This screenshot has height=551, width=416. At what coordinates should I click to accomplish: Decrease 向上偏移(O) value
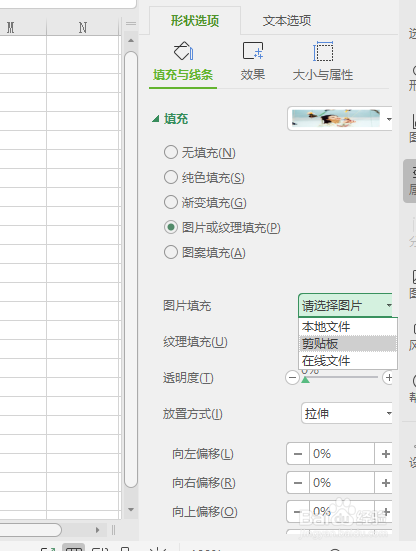[298, 512]
